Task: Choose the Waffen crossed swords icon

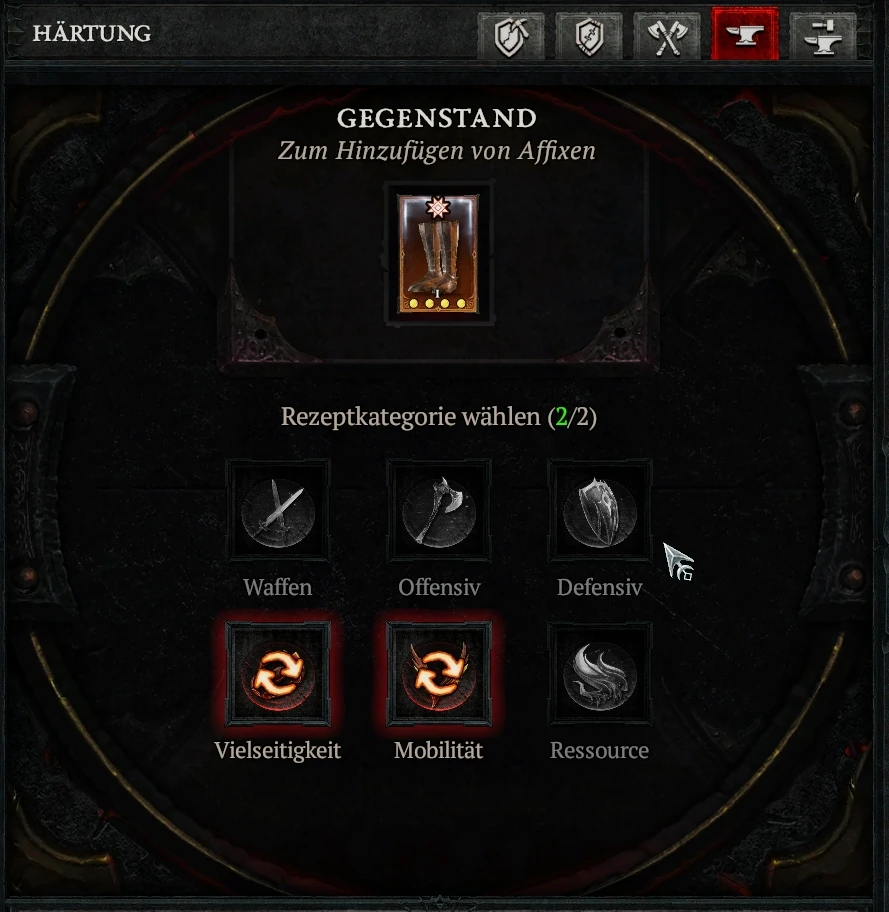Action: click(x=278, y=511)
